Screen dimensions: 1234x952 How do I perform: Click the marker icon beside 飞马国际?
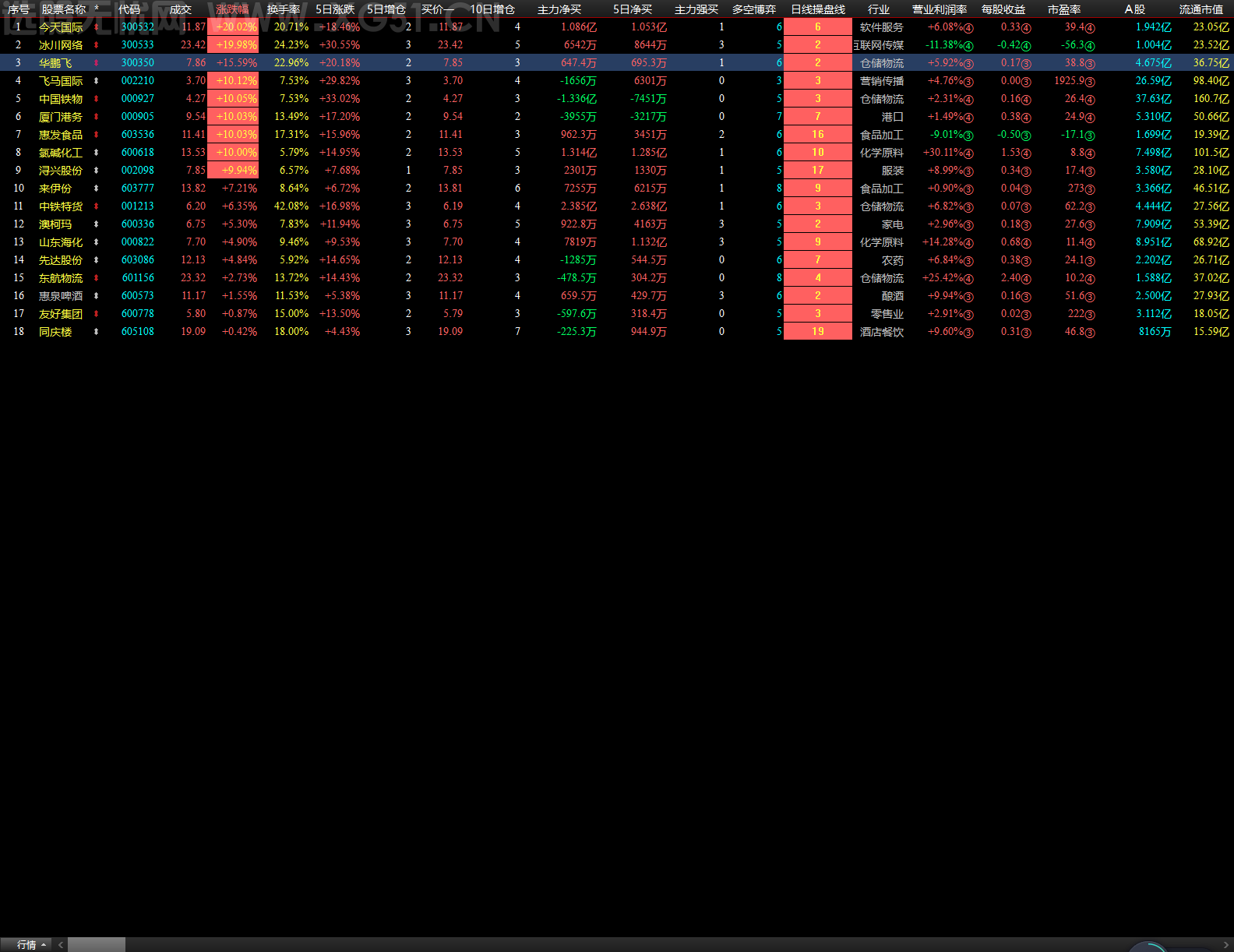coord(96,81)
